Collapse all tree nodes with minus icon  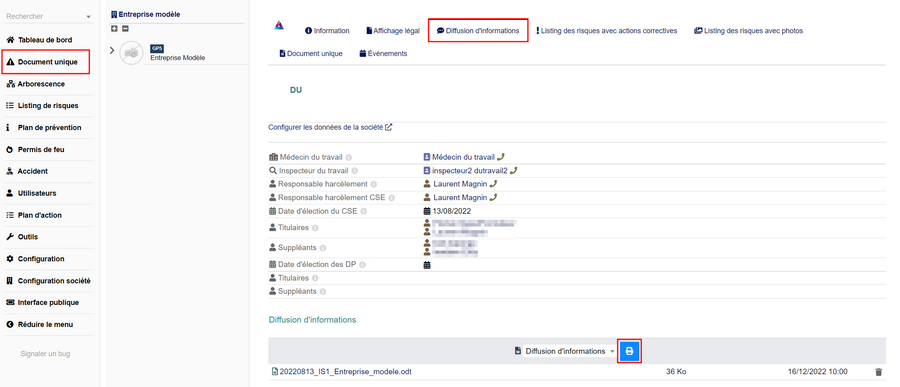pyautogui.click(x=125, y=29)
